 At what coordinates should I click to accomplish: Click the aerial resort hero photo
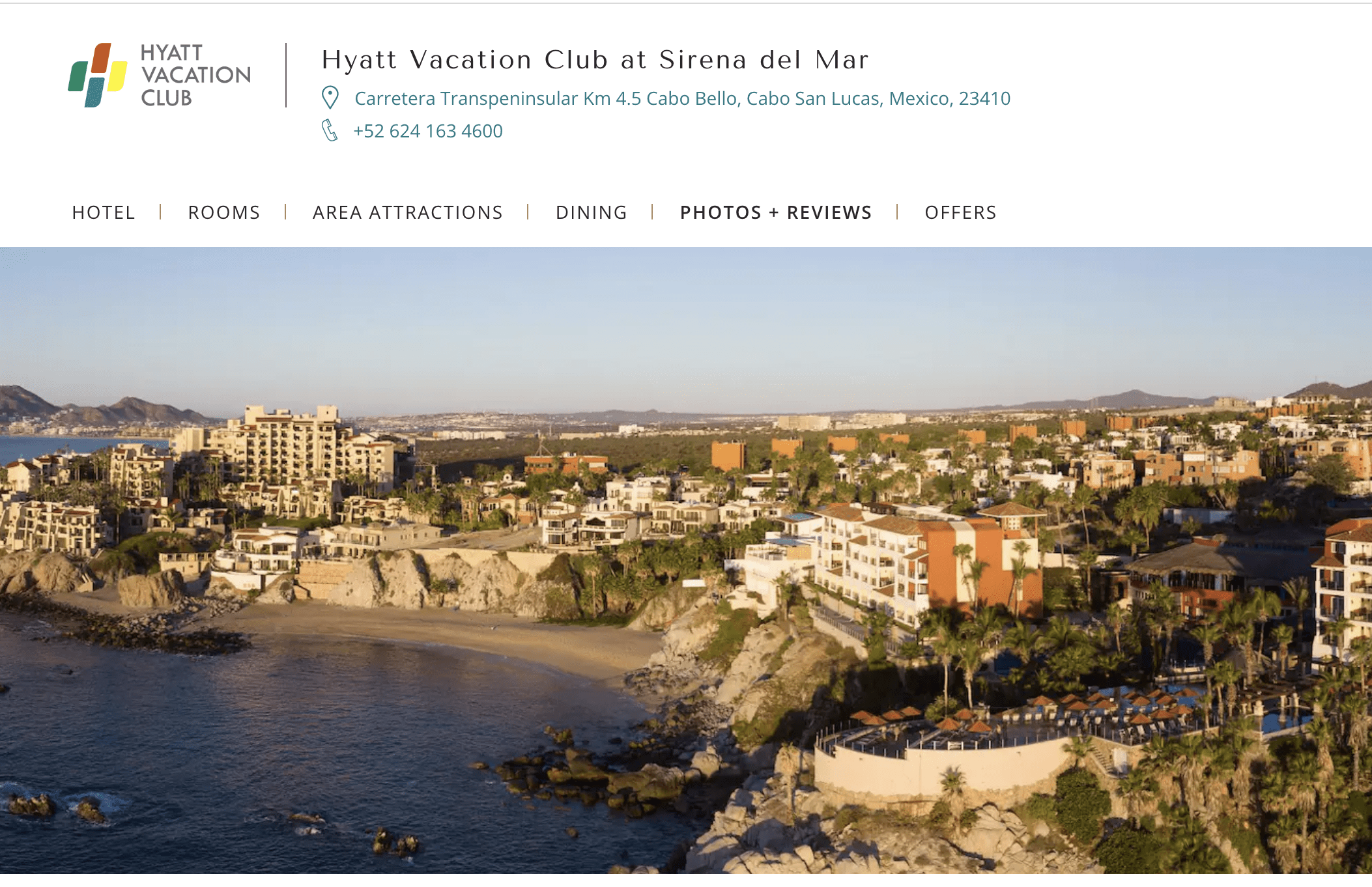pos(686,560)
